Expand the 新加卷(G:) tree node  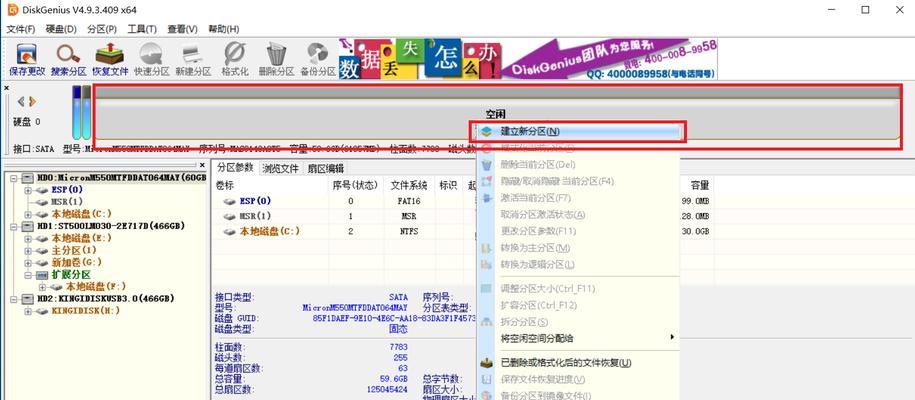click(28, 262)
